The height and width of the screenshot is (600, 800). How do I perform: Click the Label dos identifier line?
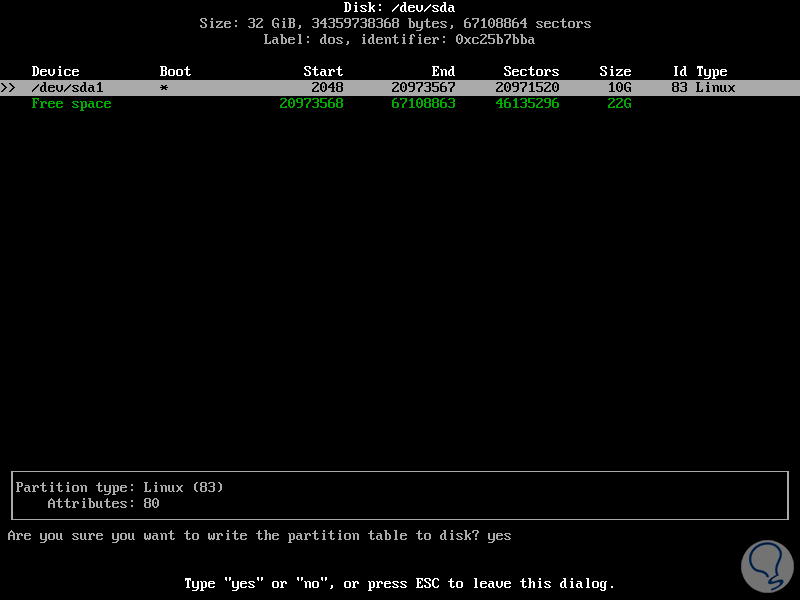[399, 39]
